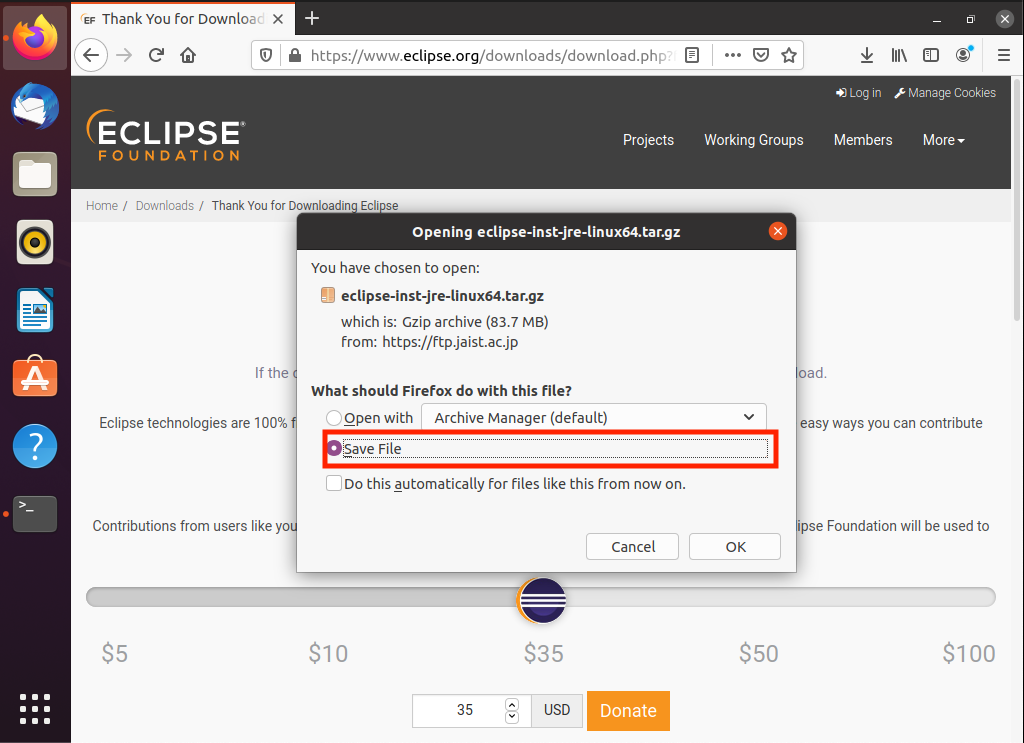Open the Files manager in dock
The image size is (1024, 743).
(x=35, y=174)
